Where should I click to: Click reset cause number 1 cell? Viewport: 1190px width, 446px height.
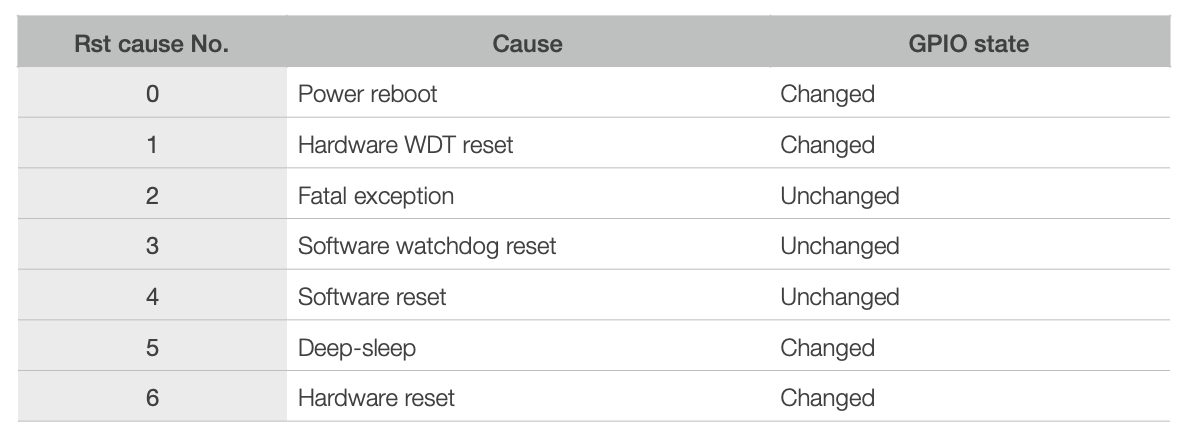pos(152,145)
